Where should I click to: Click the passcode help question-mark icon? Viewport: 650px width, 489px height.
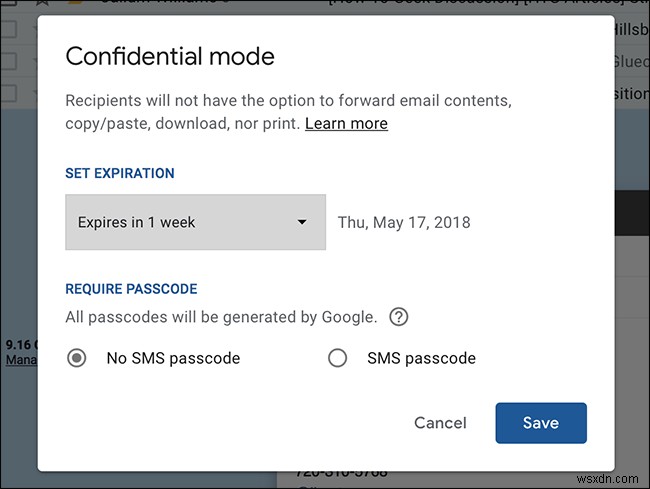399,318
